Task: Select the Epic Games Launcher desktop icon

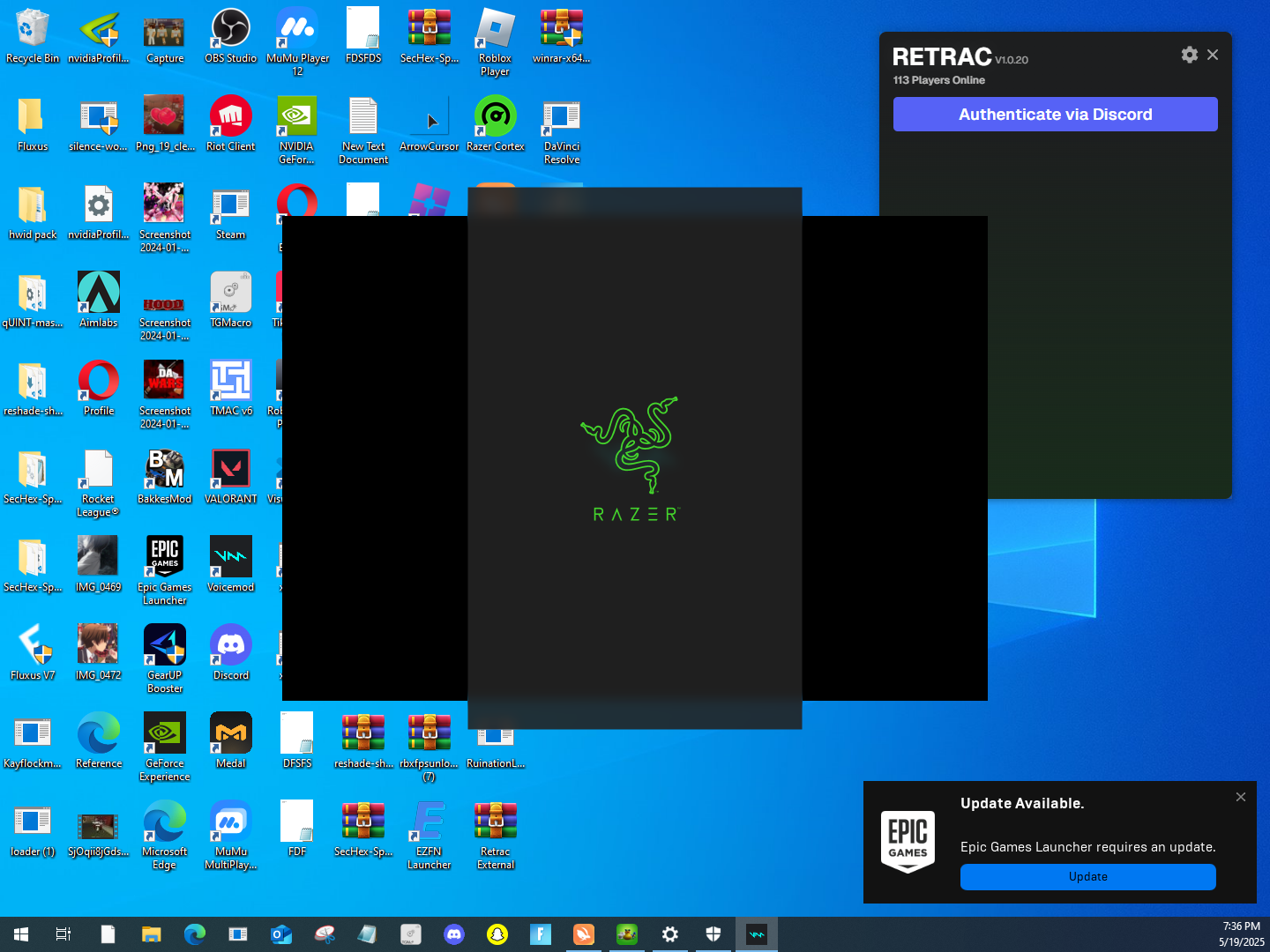Action: (165, 571)
